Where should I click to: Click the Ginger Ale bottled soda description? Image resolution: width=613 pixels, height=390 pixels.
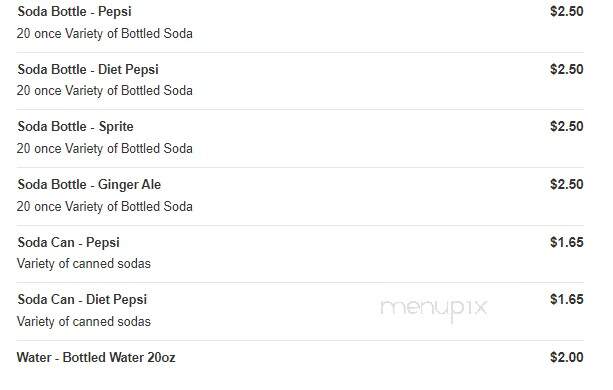pos(104,206)
